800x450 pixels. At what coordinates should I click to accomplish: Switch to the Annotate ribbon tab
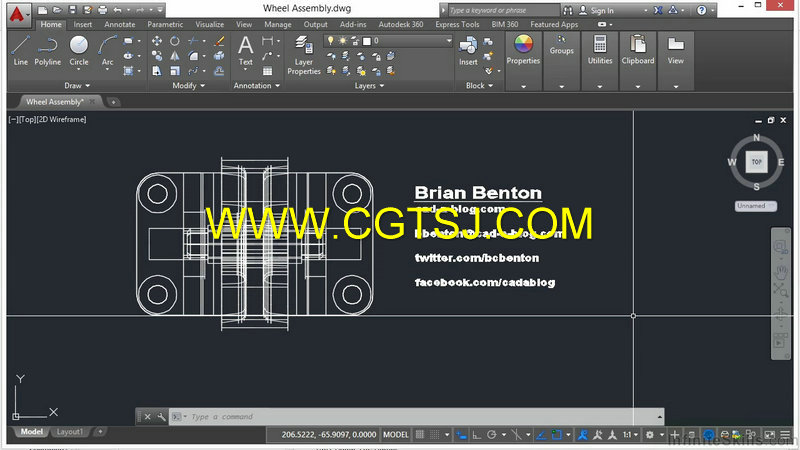[119, 24]
